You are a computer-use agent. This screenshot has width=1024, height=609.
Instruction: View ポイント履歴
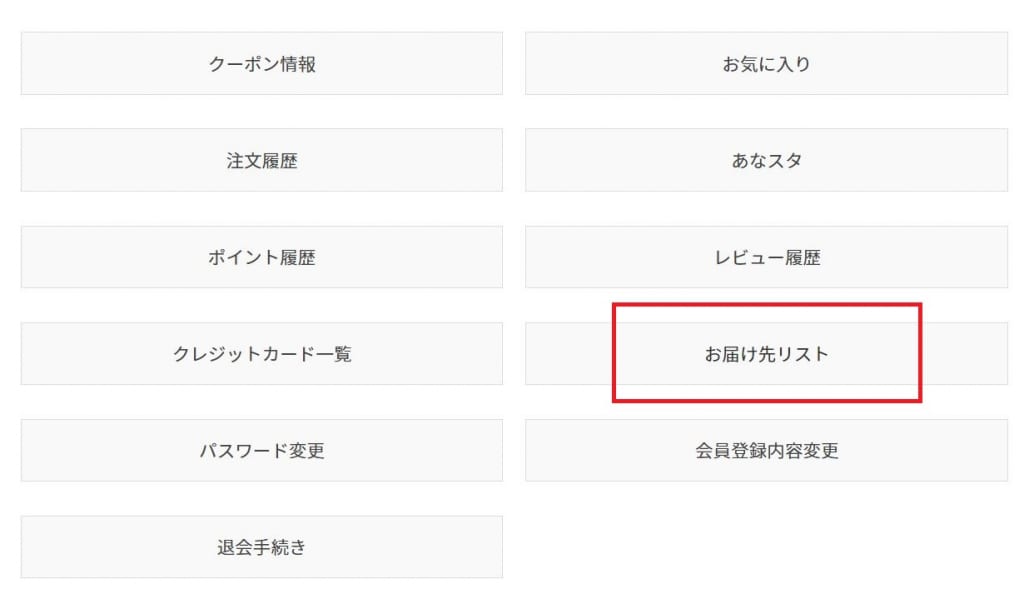pyautogui.click(x=262, y=257)
